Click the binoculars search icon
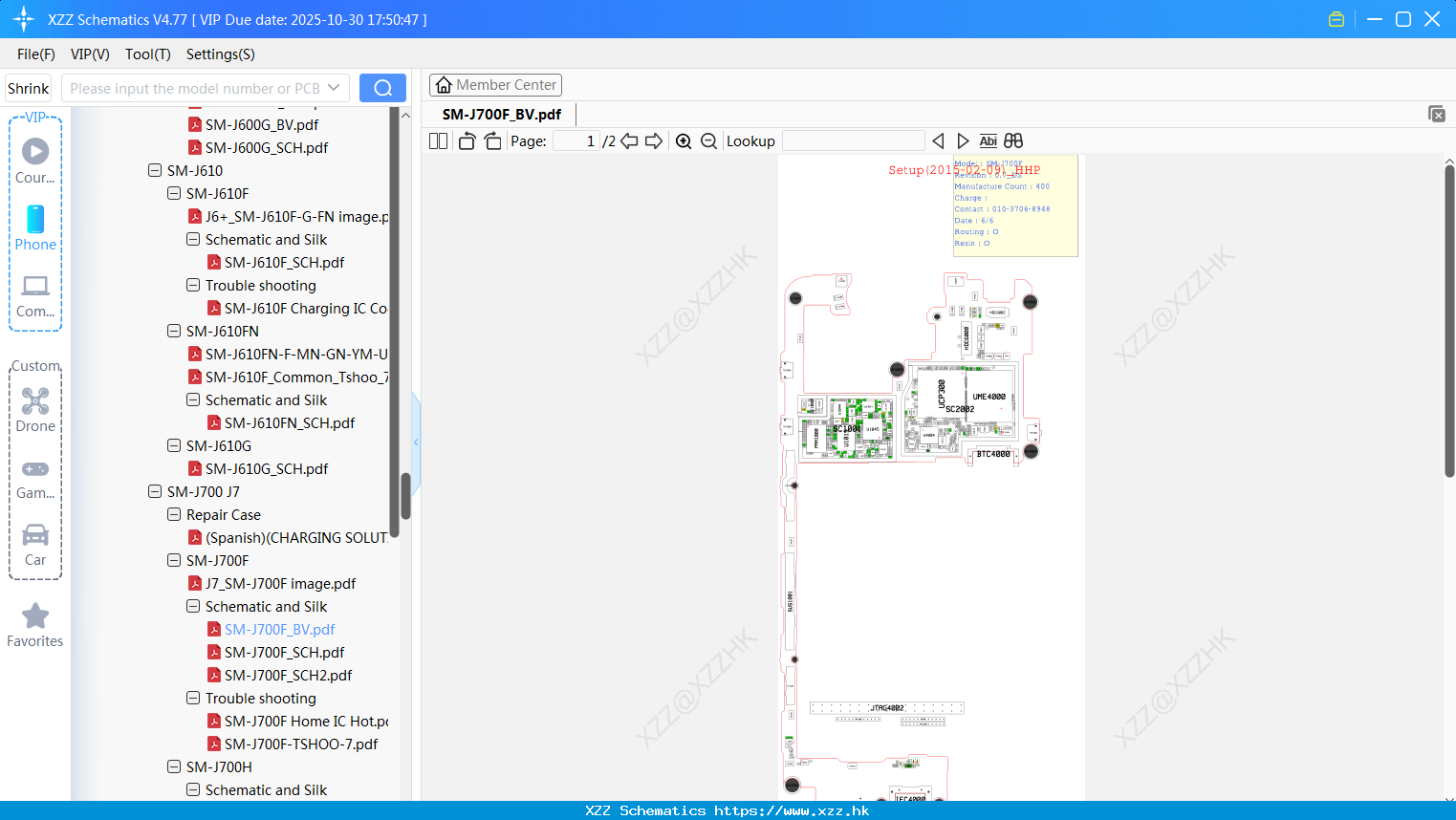This screenshot has height=820, width=1456. [1013, 140]
